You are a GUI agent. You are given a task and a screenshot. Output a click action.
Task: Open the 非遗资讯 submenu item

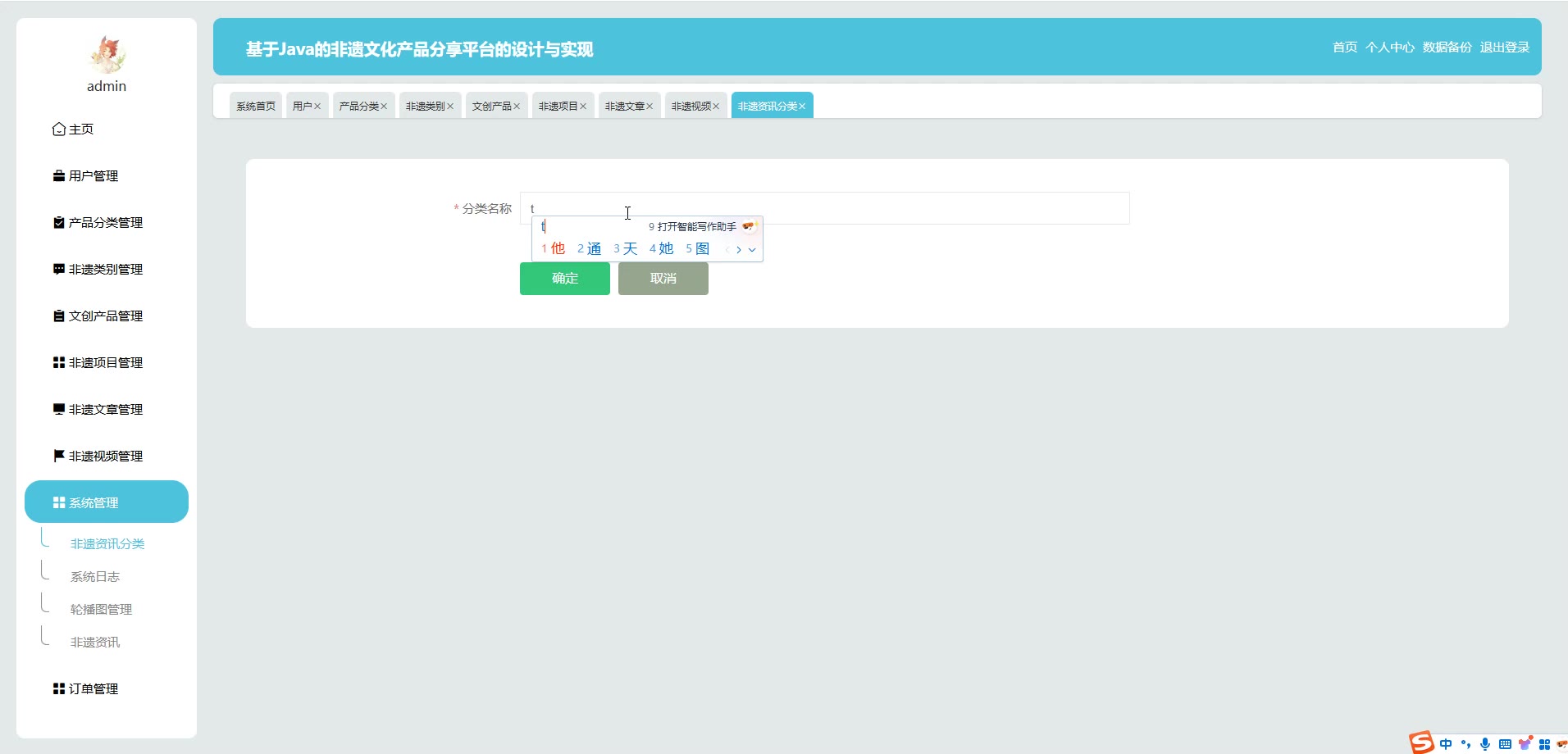click(x=95, y=643)
